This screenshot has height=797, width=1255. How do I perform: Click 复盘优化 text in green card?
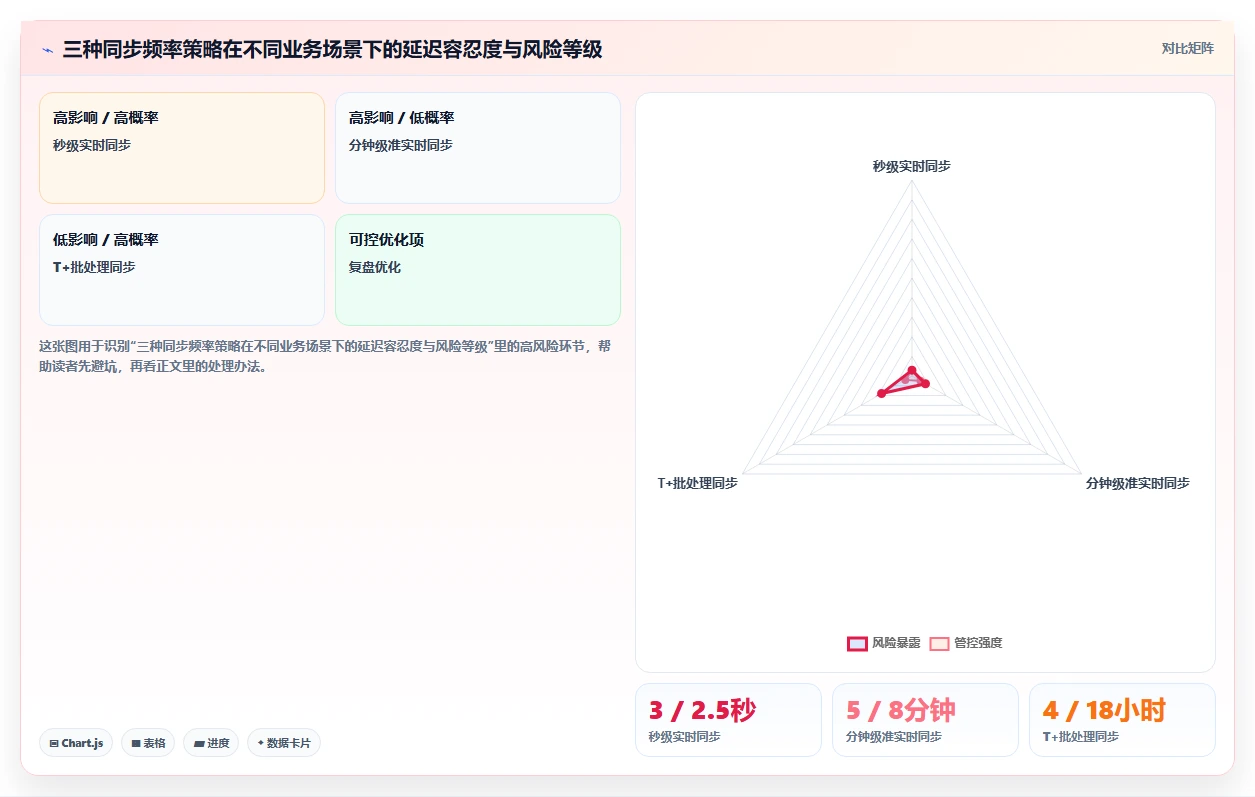tap(375, 267)
